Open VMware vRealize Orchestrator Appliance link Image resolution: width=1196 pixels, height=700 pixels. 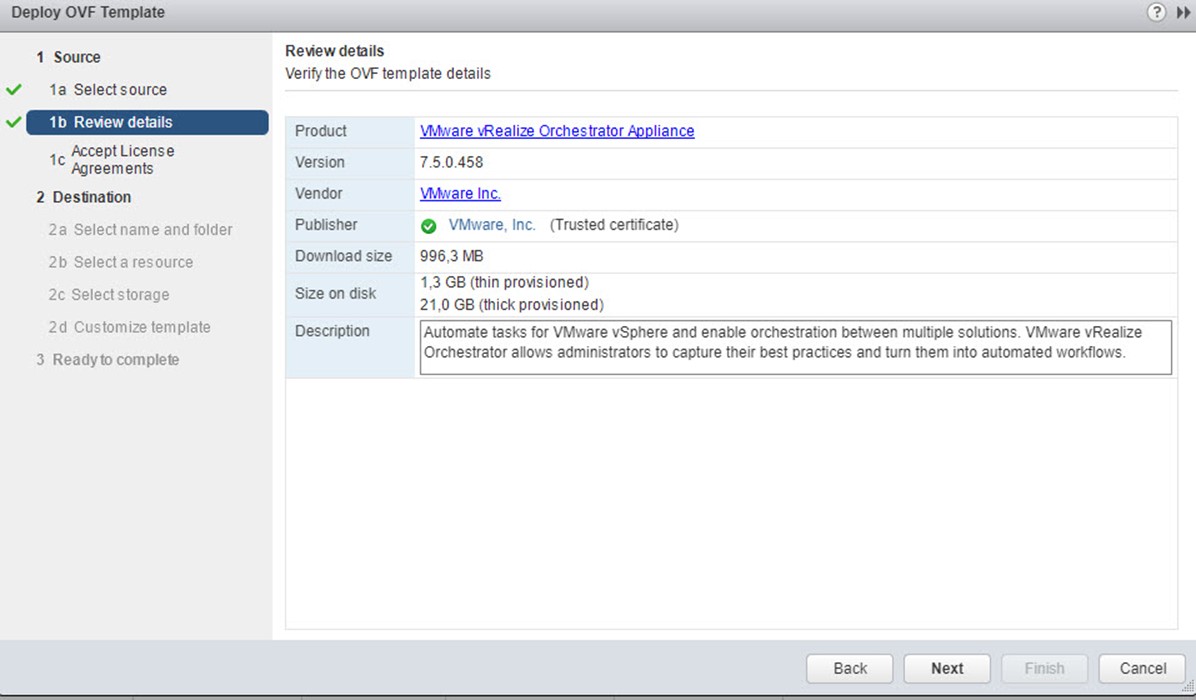[x=557, y=131]
